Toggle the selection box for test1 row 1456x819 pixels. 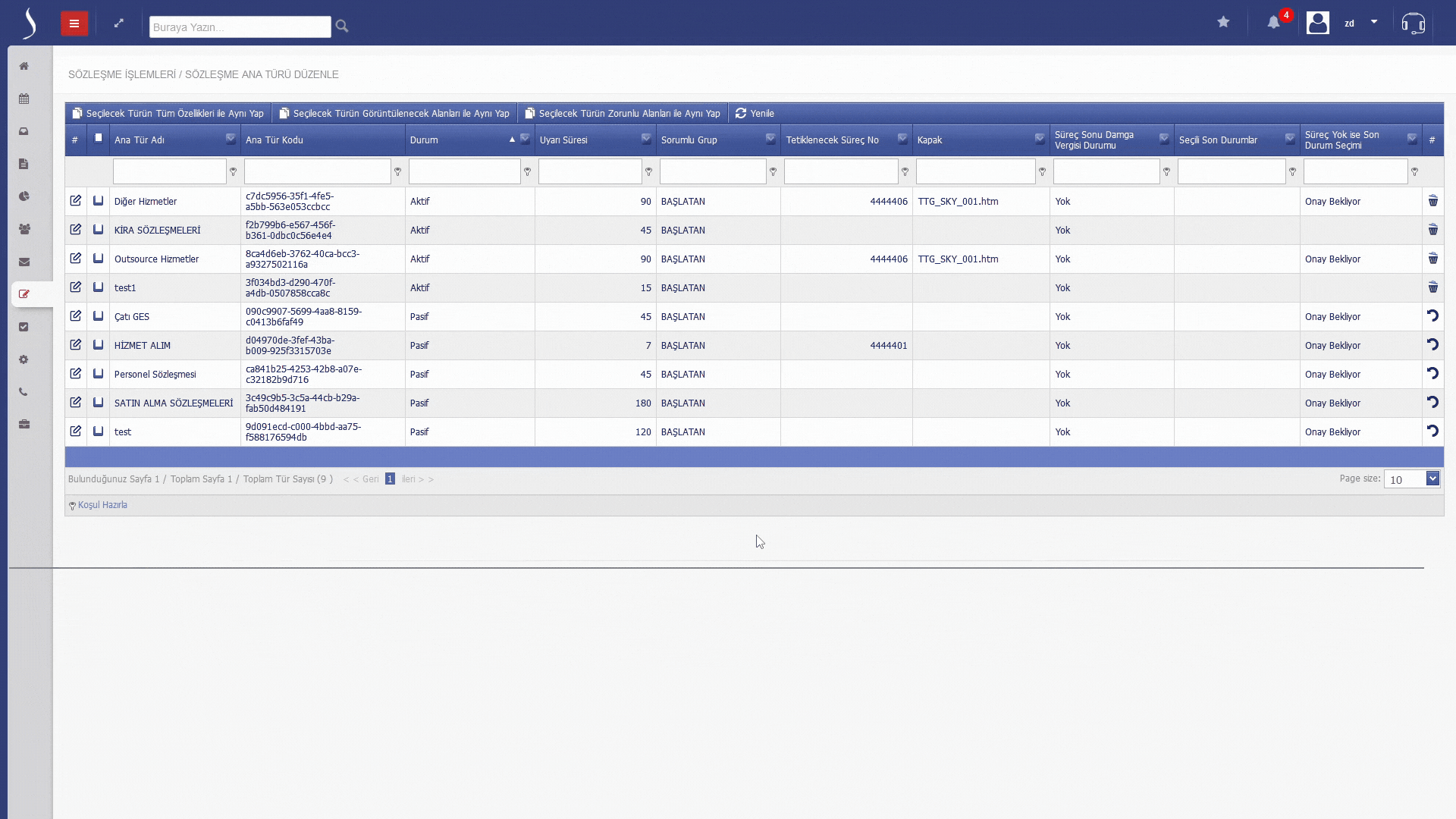(x=98, y=287)
